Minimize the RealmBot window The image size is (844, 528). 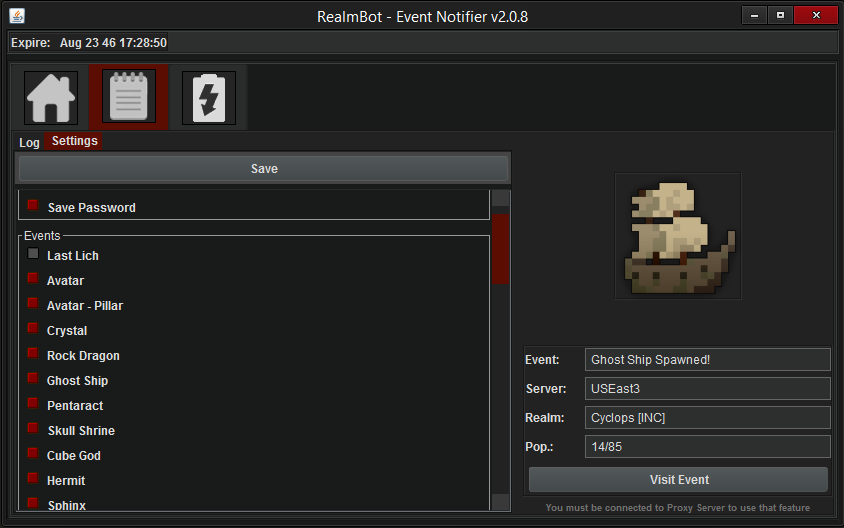tap(755, 16)
